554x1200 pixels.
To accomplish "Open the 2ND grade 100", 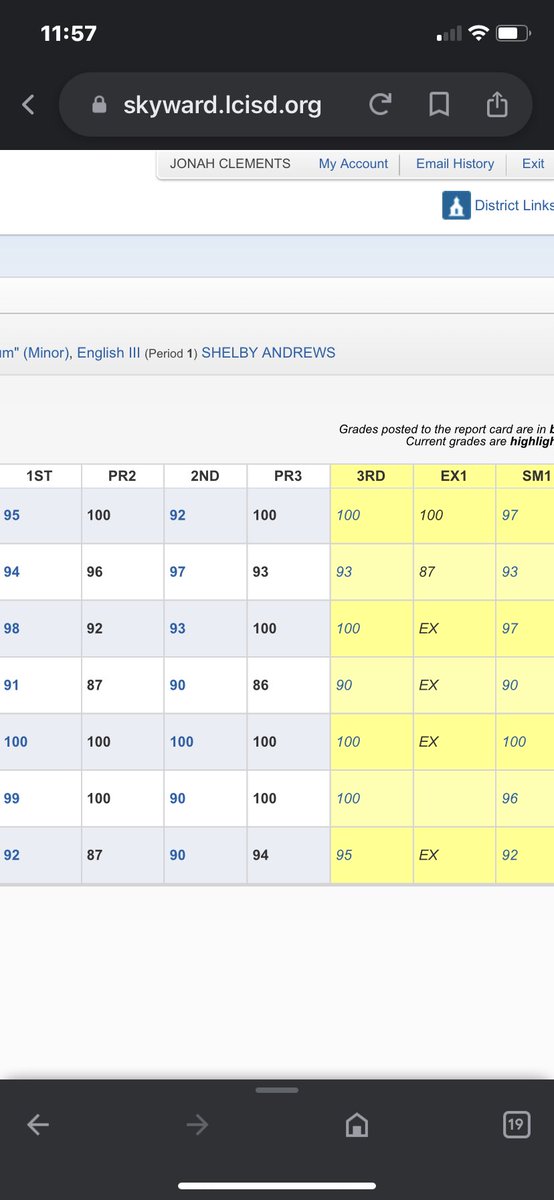I will (181, 741).
